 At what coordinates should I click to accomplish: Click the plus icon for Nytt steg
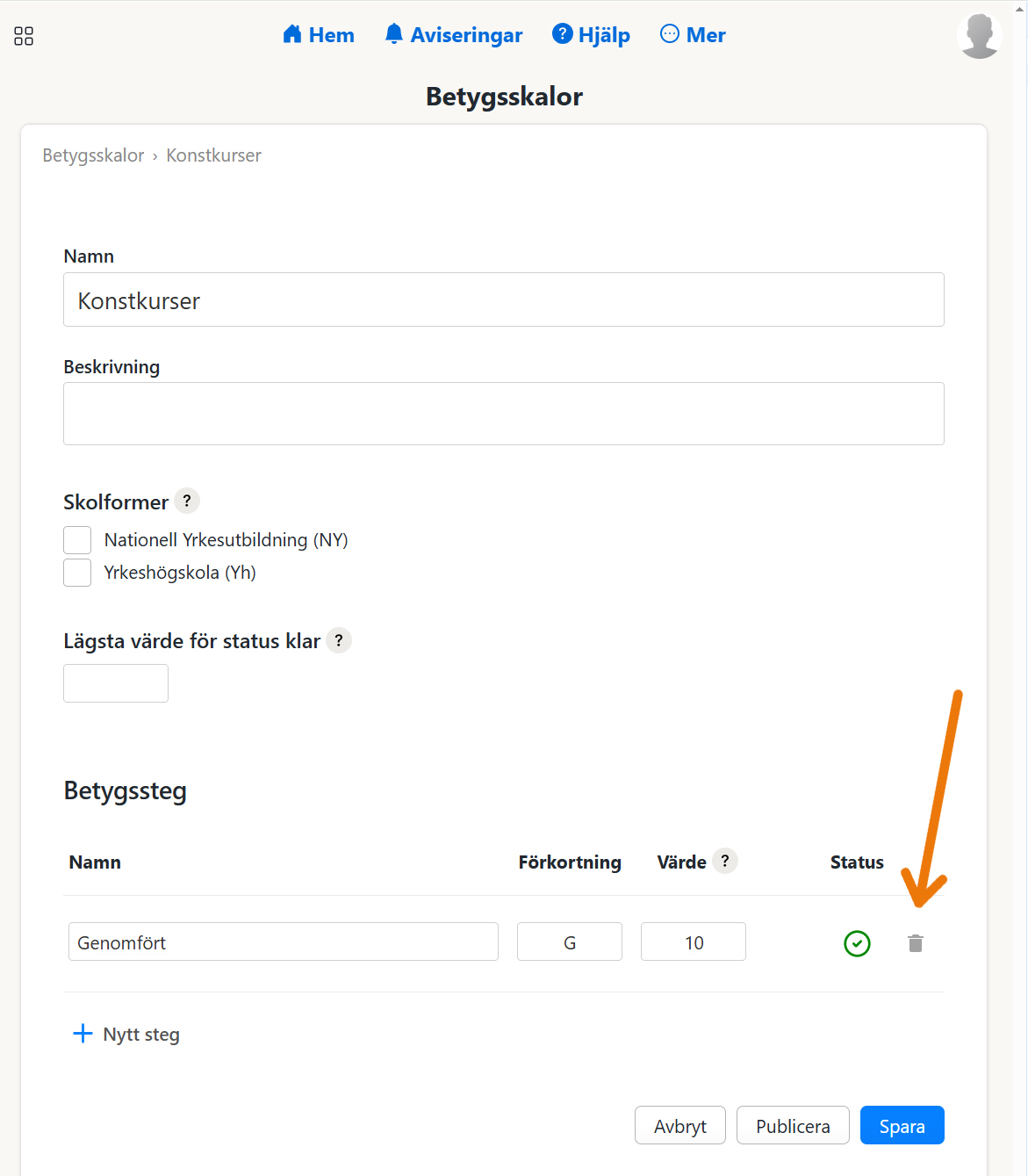(83, 1034)
